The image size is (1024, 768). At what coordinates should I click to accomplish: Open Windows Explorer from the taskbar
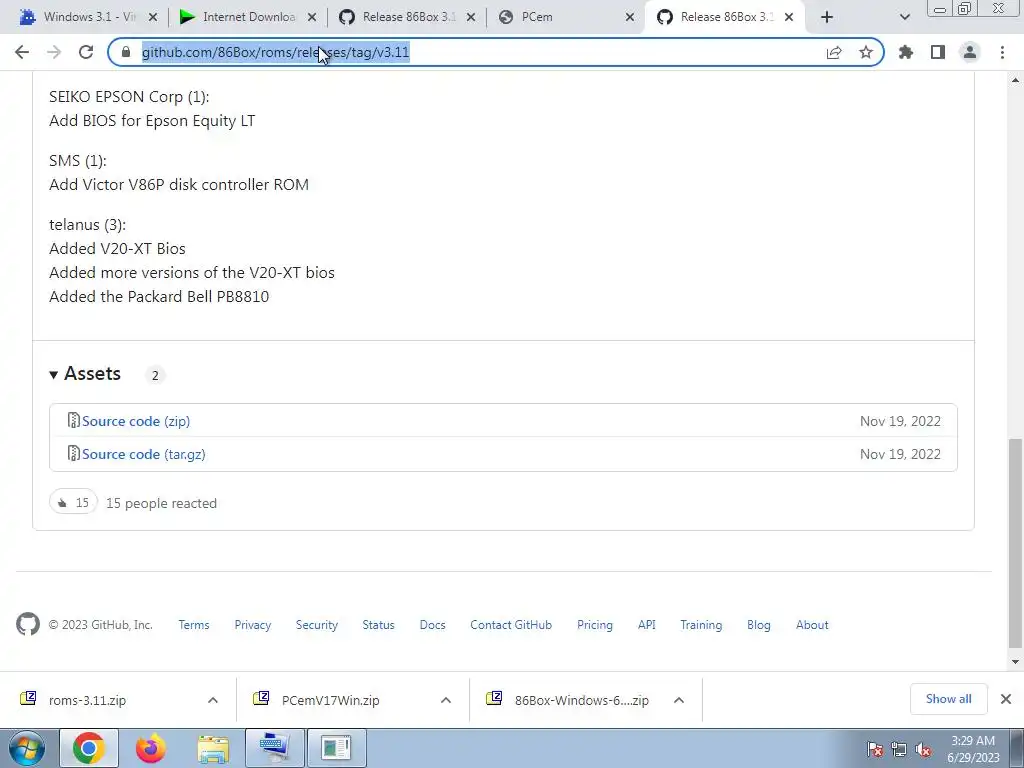(213, 748)
